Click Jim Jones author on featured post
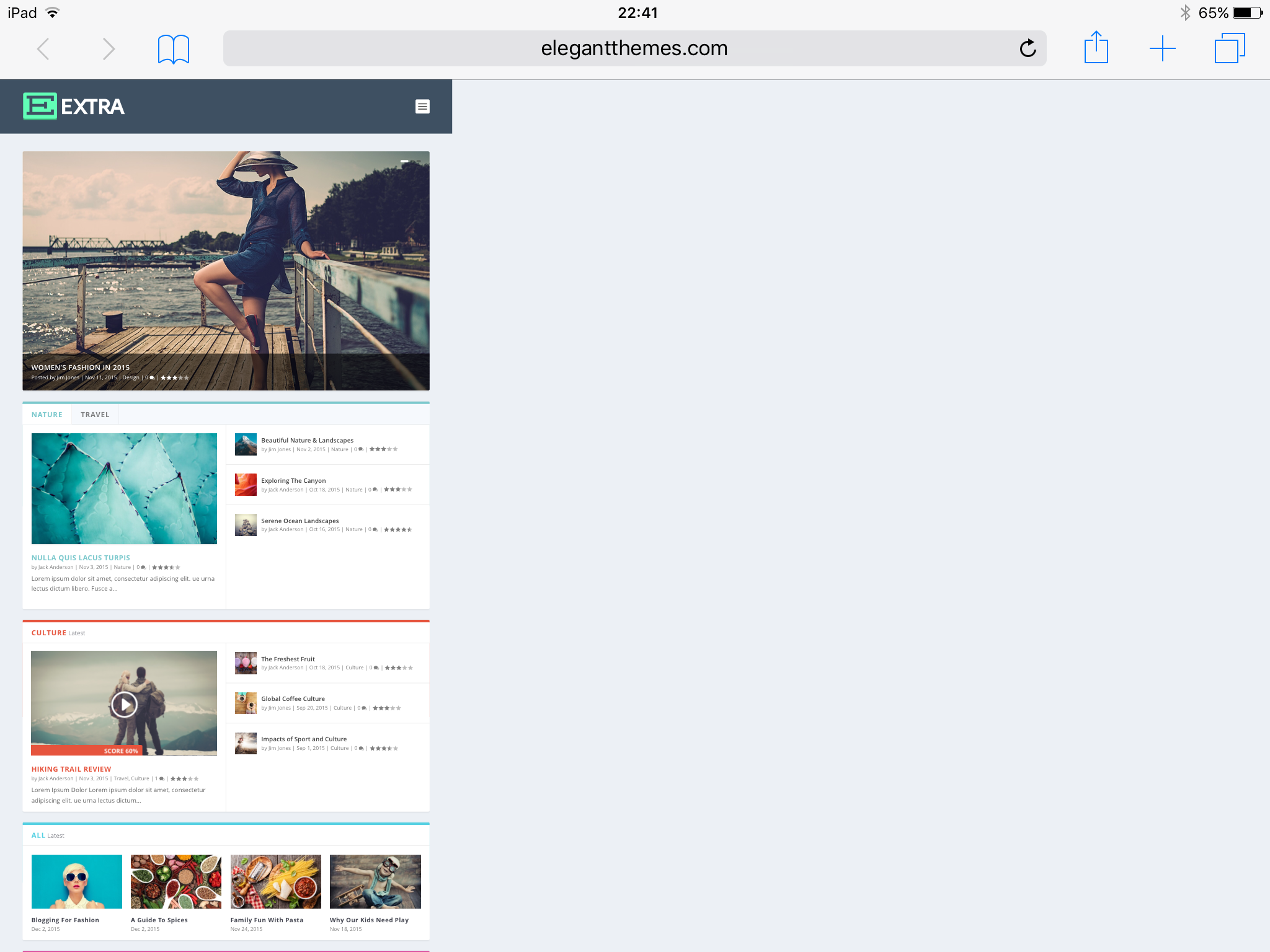The width and height of the screenshot is (1270, 952). click(68, 377)
